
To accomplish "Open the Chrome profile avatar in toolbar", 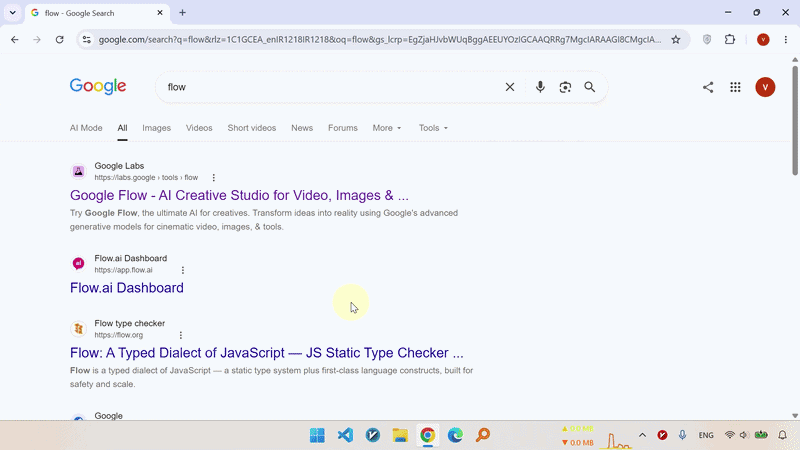I will (763, 39).
